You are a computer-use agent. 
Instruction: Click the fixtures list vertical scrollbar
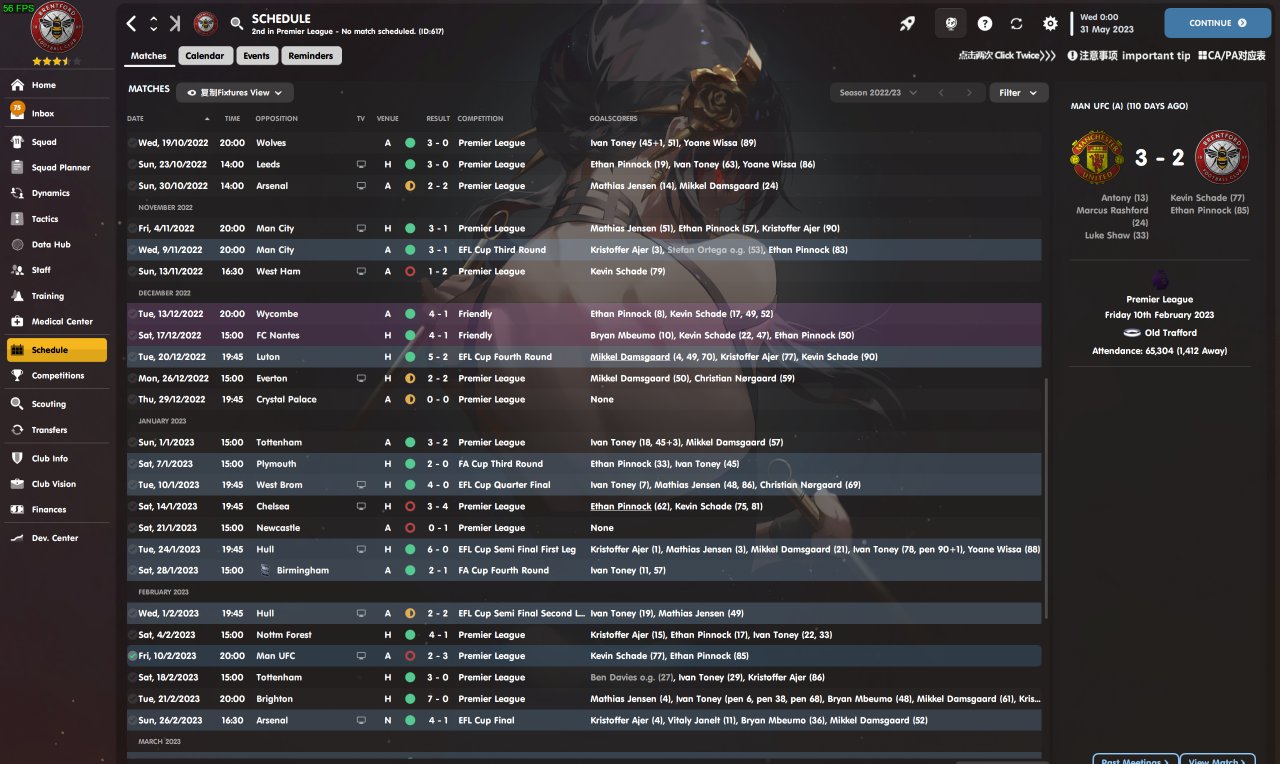1045,500
